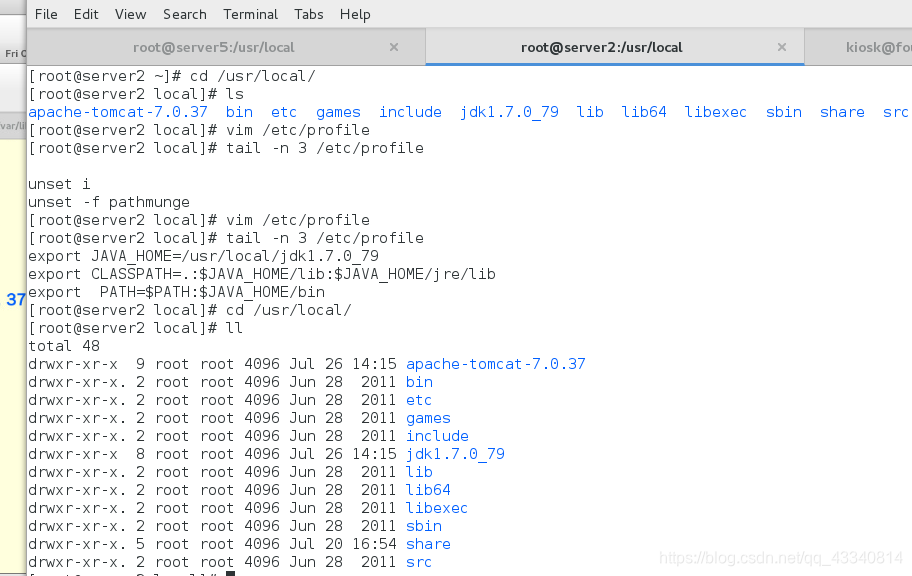This screenshot has height=576, width=912.
Task: Click jdk1.7.0_79 in the ll listing
Action: tap(455, 454)
